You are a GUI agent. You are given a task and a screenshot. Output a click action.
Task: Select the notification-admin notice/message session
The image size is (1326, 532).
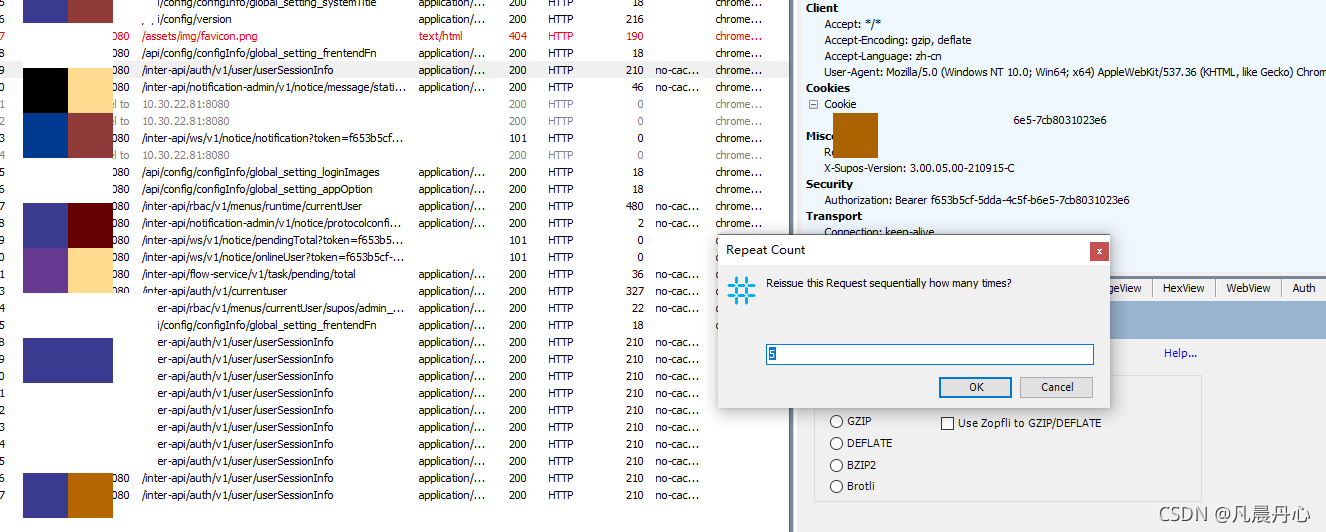(395, 87)
